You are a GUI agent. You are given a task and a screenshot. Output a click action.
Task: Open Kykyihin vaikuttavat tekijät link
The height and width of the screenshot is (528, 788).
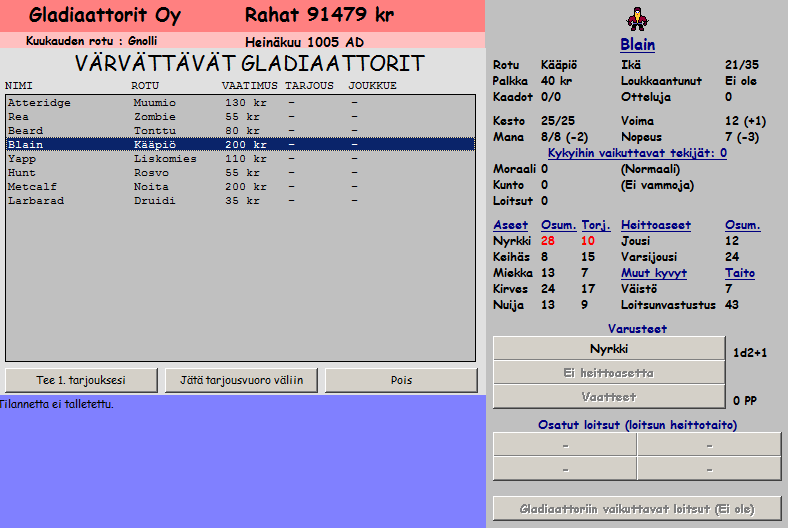point(637,153)
